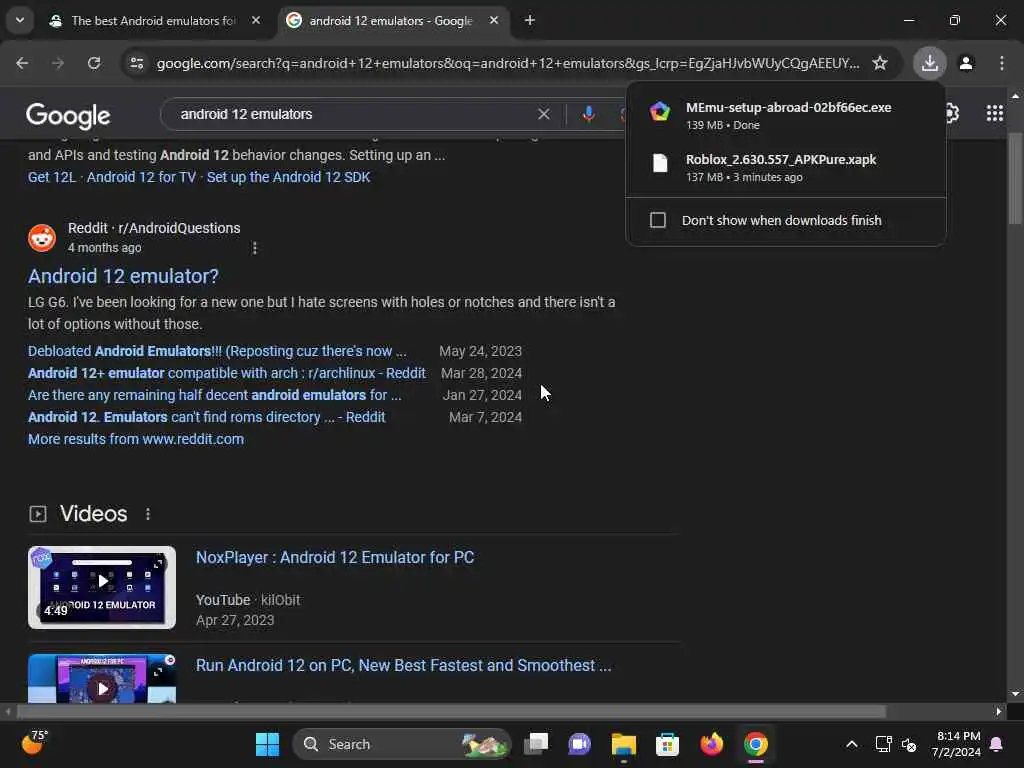The height and width of the screenshot is (768, 1024).
Task: Open 'Debloated Android Emulators!!!' link
Action: 217,351
